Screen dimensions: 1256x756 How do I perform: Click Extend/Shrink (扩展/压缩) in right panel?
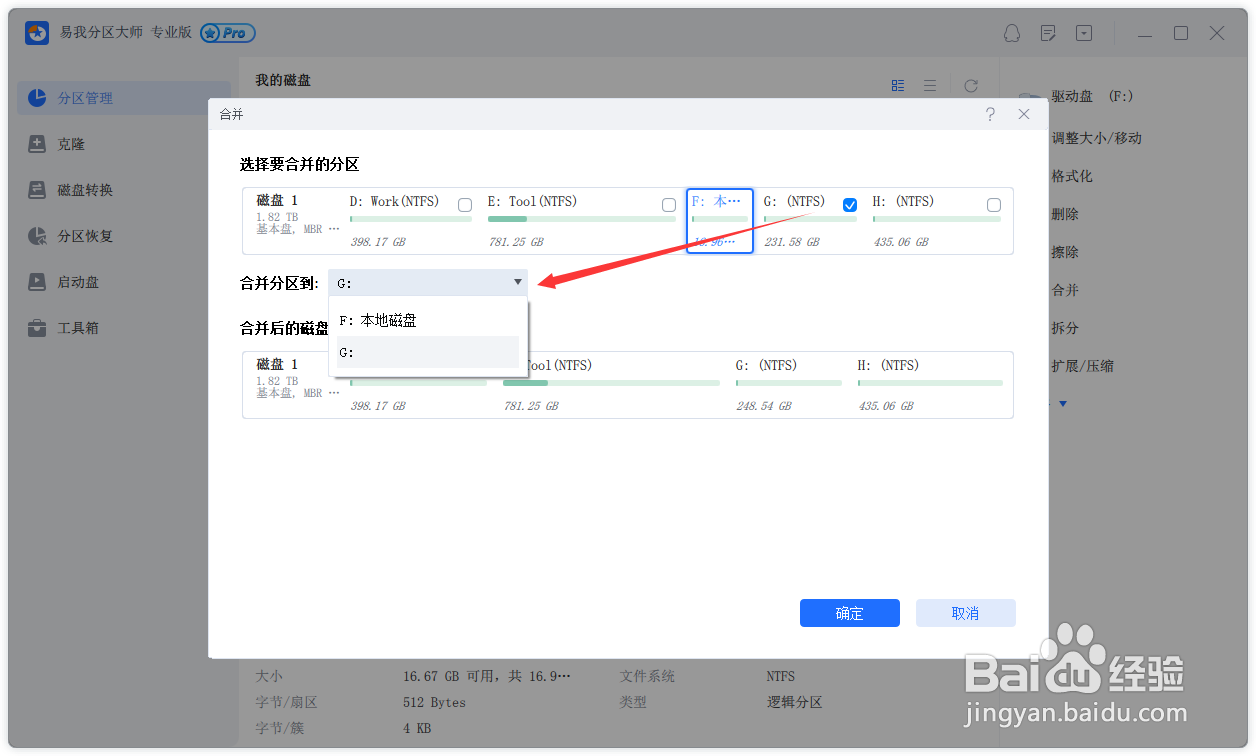(x=1082, y=366)
